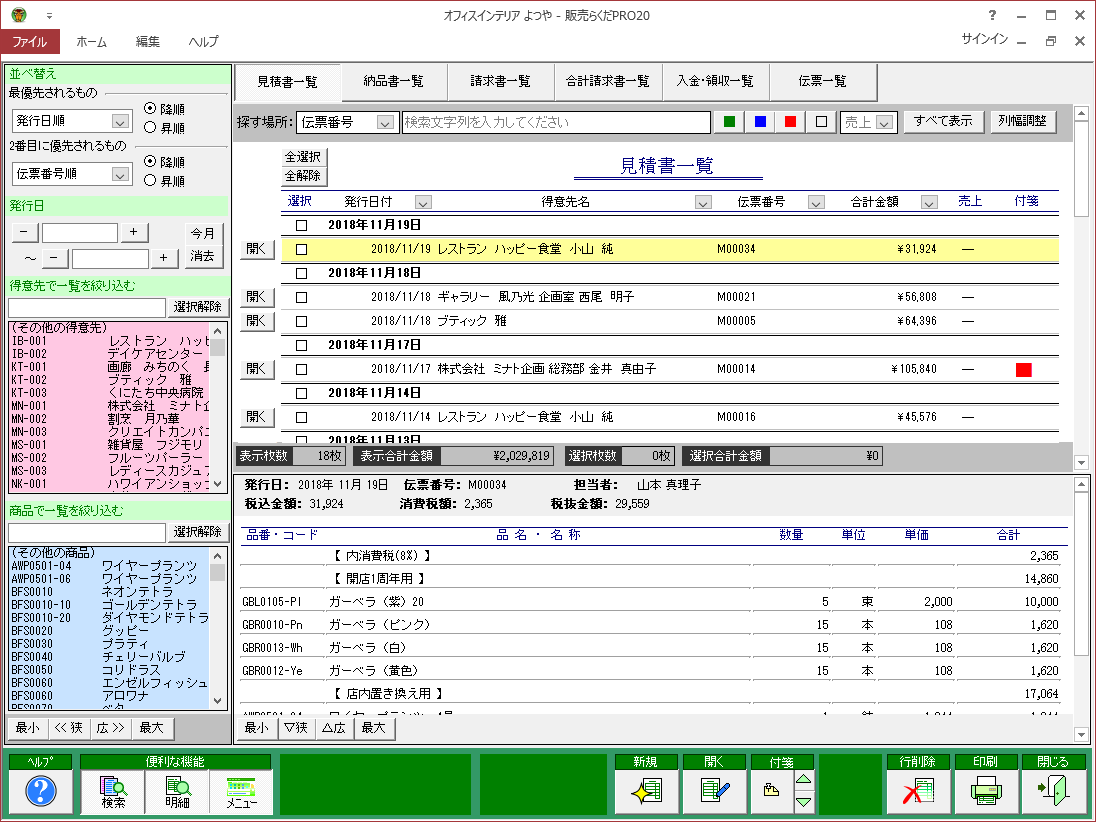Click the search text input field
This screenshot has height=822, width=1096.
[556, 122]
